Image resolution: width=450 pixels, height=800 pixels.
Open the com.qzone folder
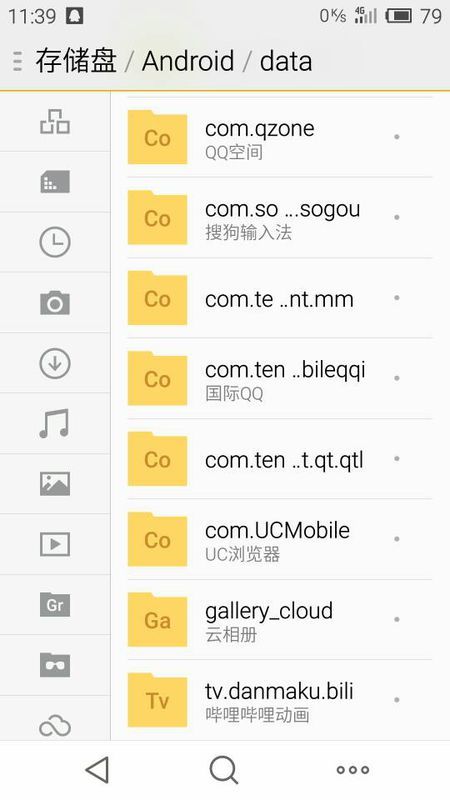tap(280, 137)
